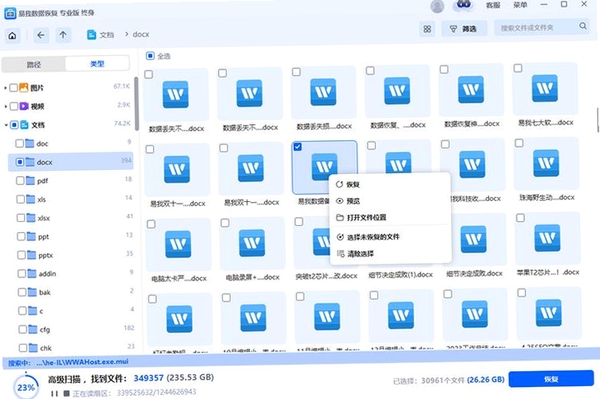600x399 pixels.
Task: Tick checkbox of 苹果T2芯片 docx file
Action: click(520, 218)
